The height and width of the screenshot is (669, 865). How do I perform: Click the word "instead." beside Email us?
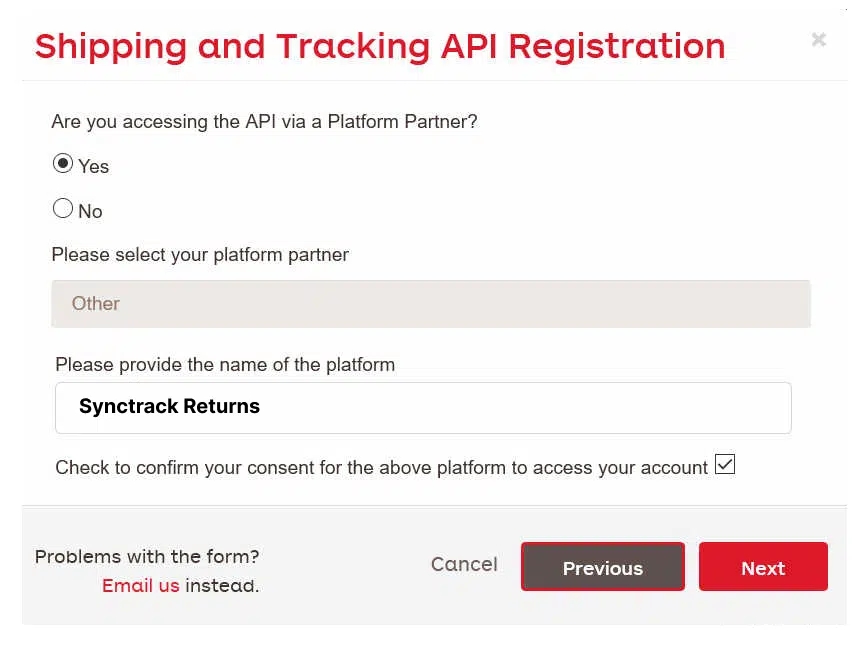pyautogui.click(x=222, y=586)
